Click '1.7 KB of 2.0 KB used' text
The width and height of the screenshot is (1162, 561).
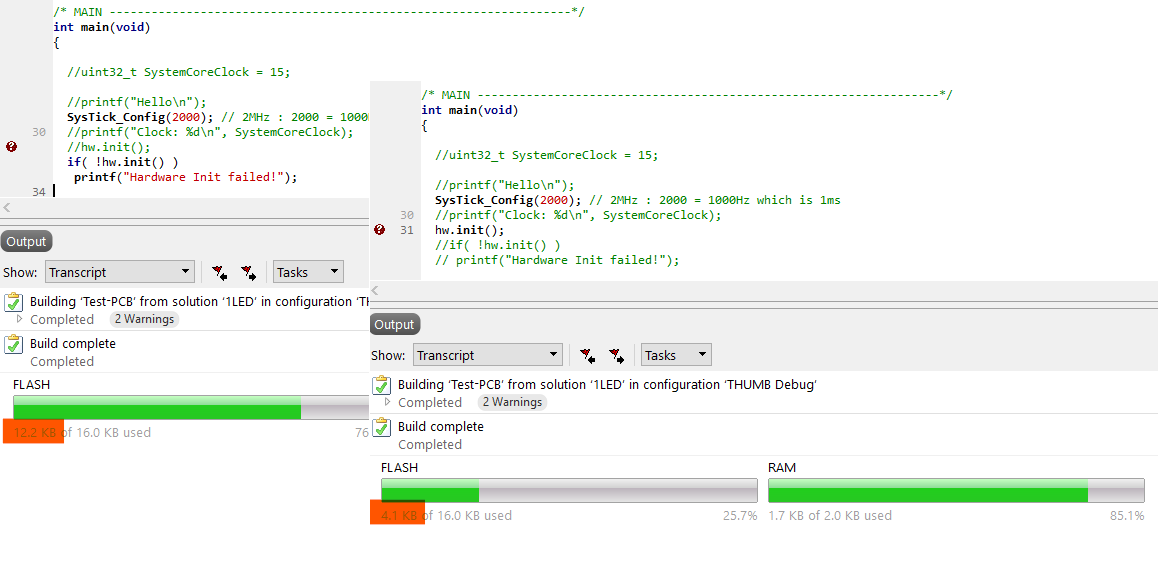(x=830, y=515)
